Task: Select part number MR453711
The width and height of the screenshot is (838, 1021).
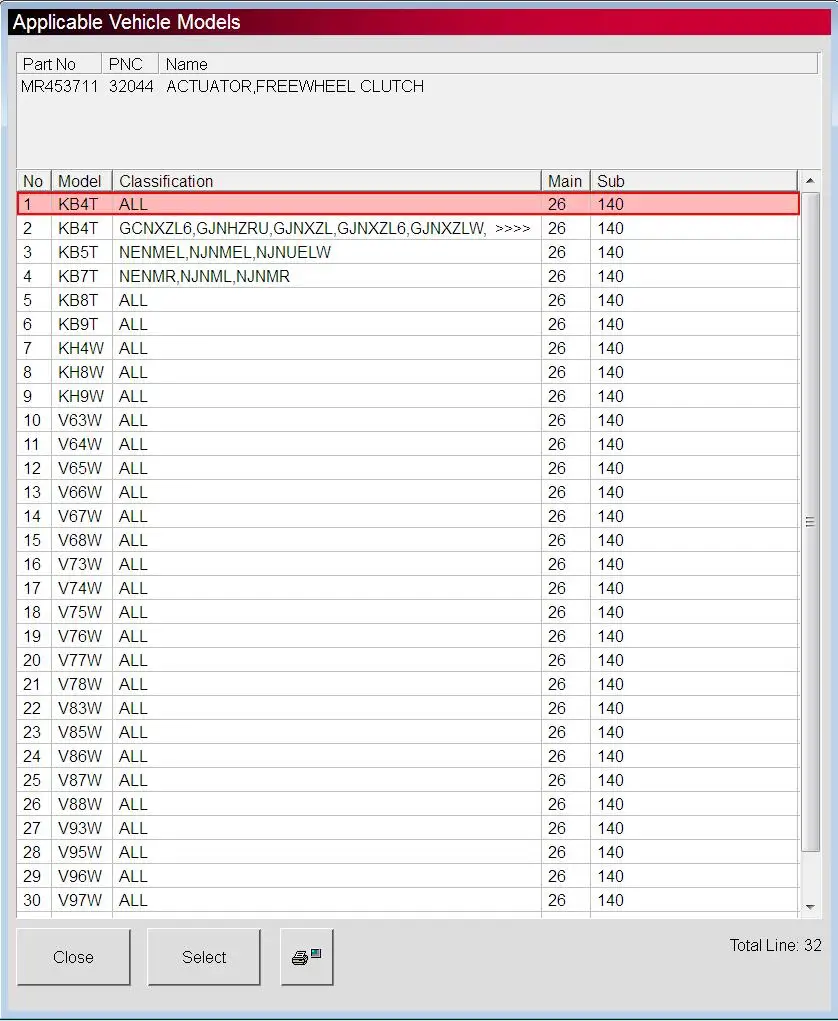Action: 59,87
